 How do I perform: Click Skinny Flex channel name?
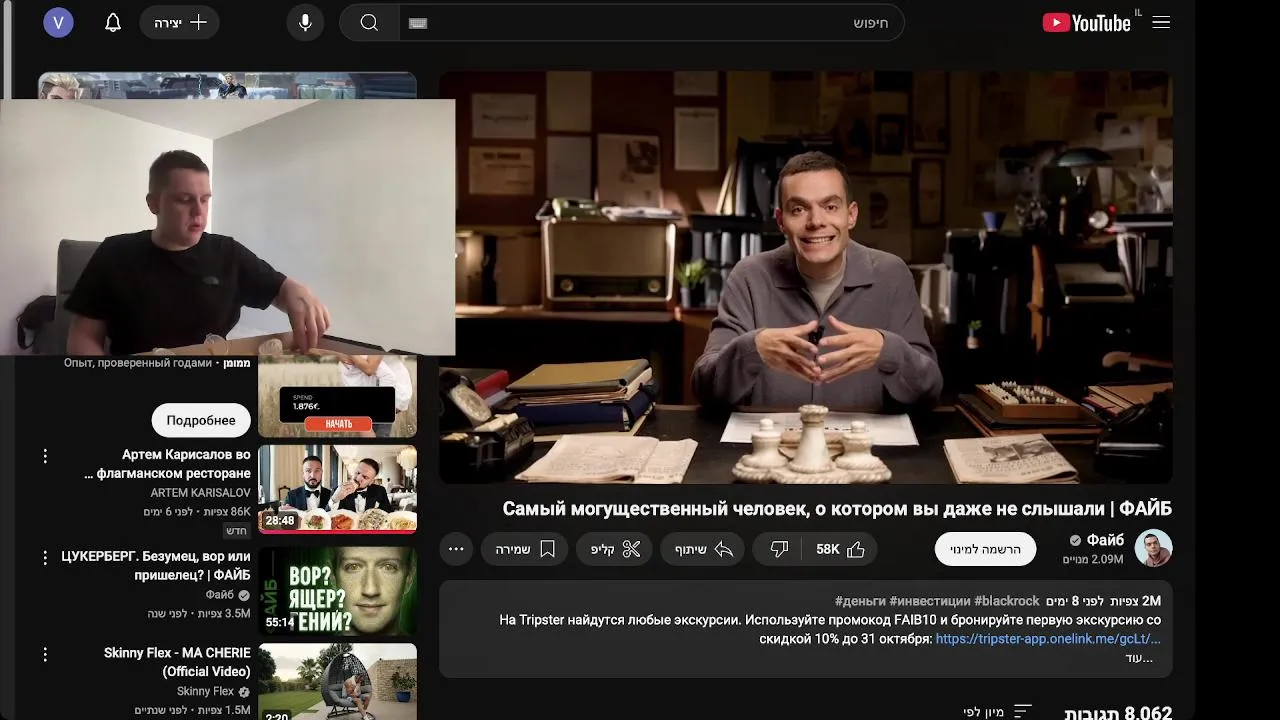pos(205,691)
